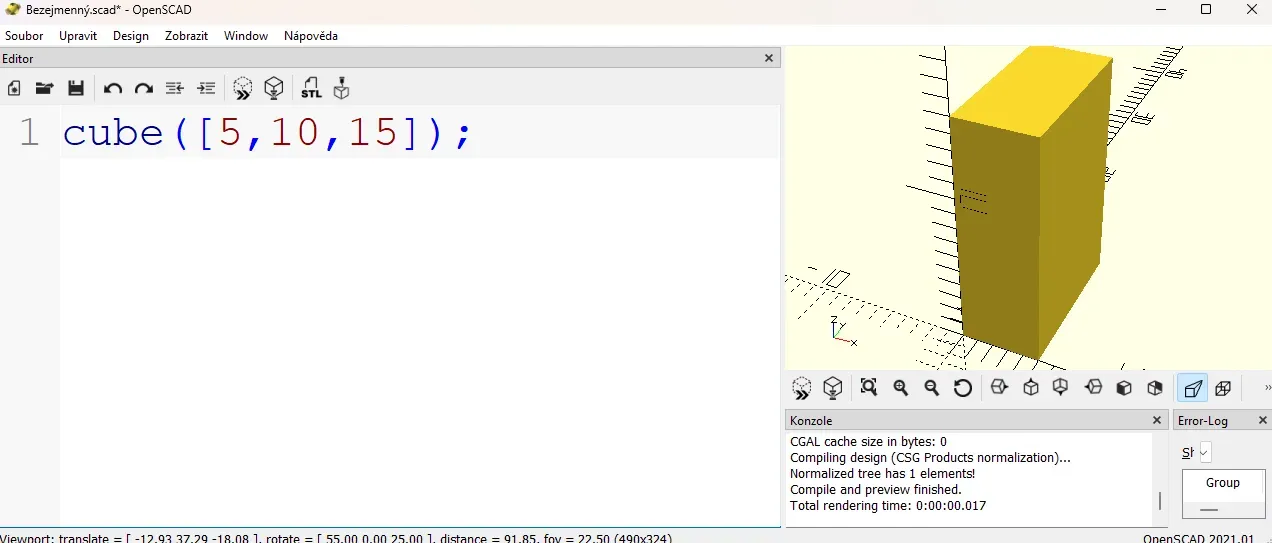Toggle Perspective projection mode
The image size is (1272, 543).
coord(1193,388)
